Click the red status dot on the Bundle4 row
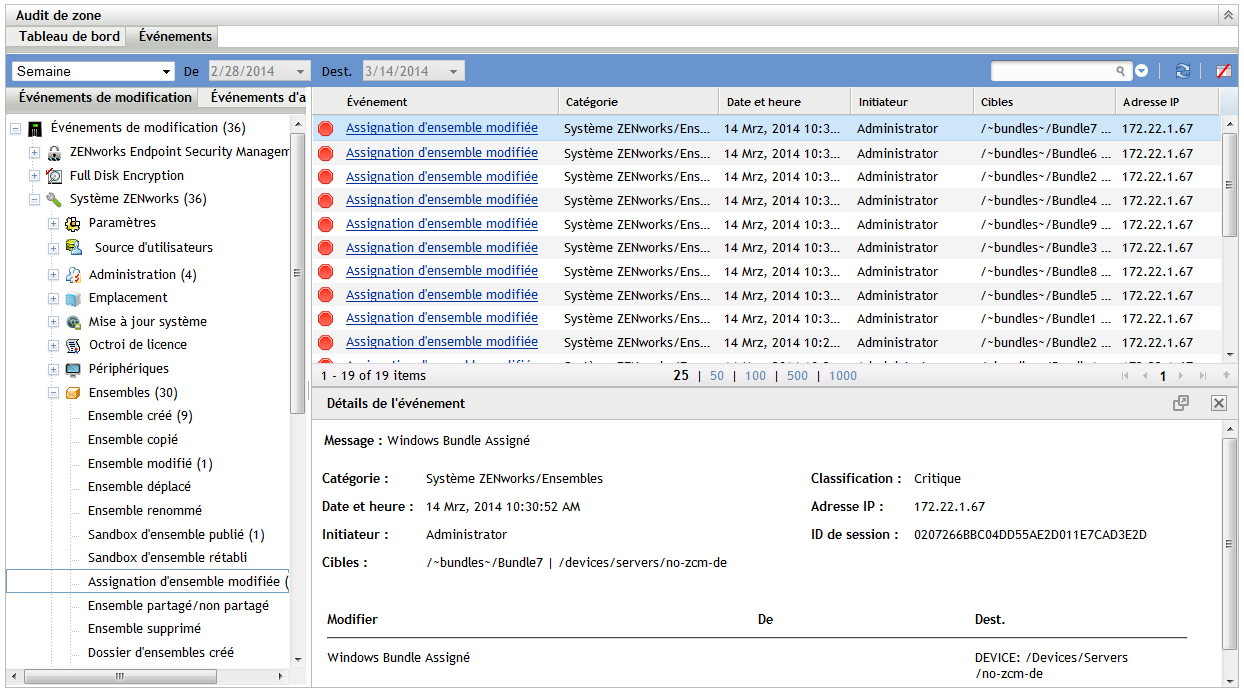The height and width of the screenshot is (694, 1244). coord(325,200)
